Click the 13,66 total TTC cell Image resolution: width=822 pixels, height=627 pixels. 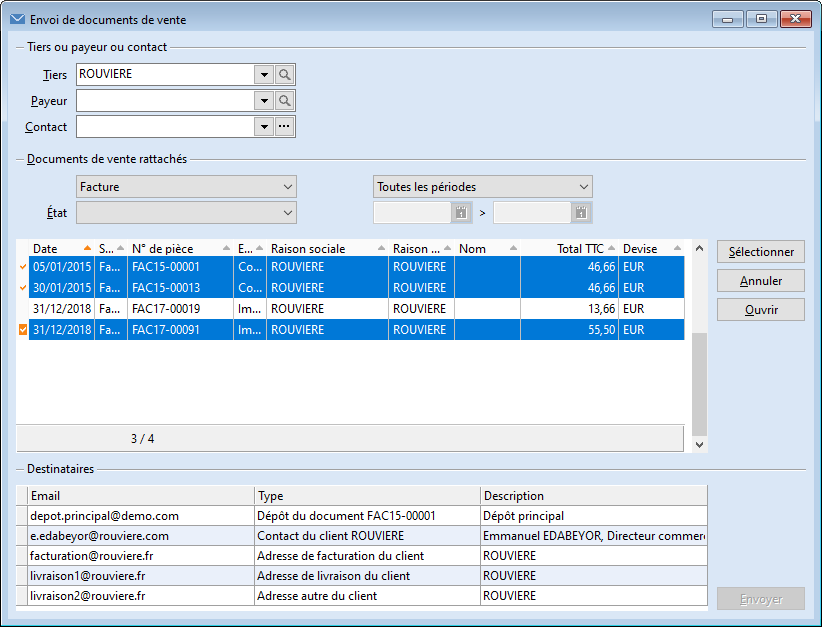click(569, 309)
